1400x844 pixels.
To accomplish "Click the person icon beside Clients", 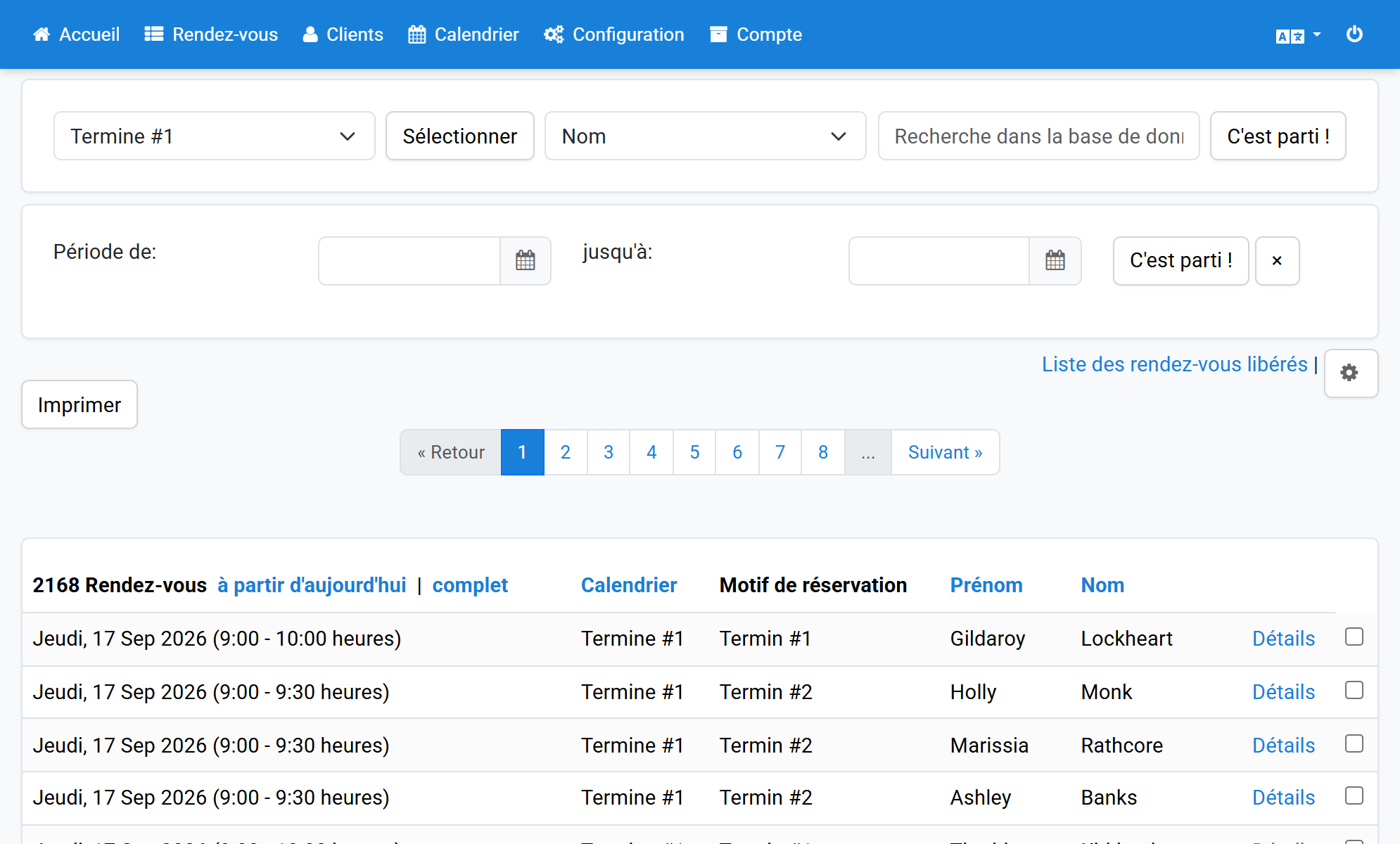I will tap(310, 34).
